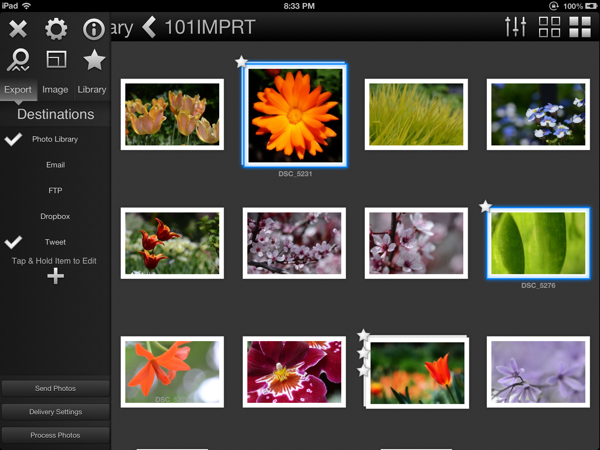Enable the Dropbox destination

[x=55, y=216]
